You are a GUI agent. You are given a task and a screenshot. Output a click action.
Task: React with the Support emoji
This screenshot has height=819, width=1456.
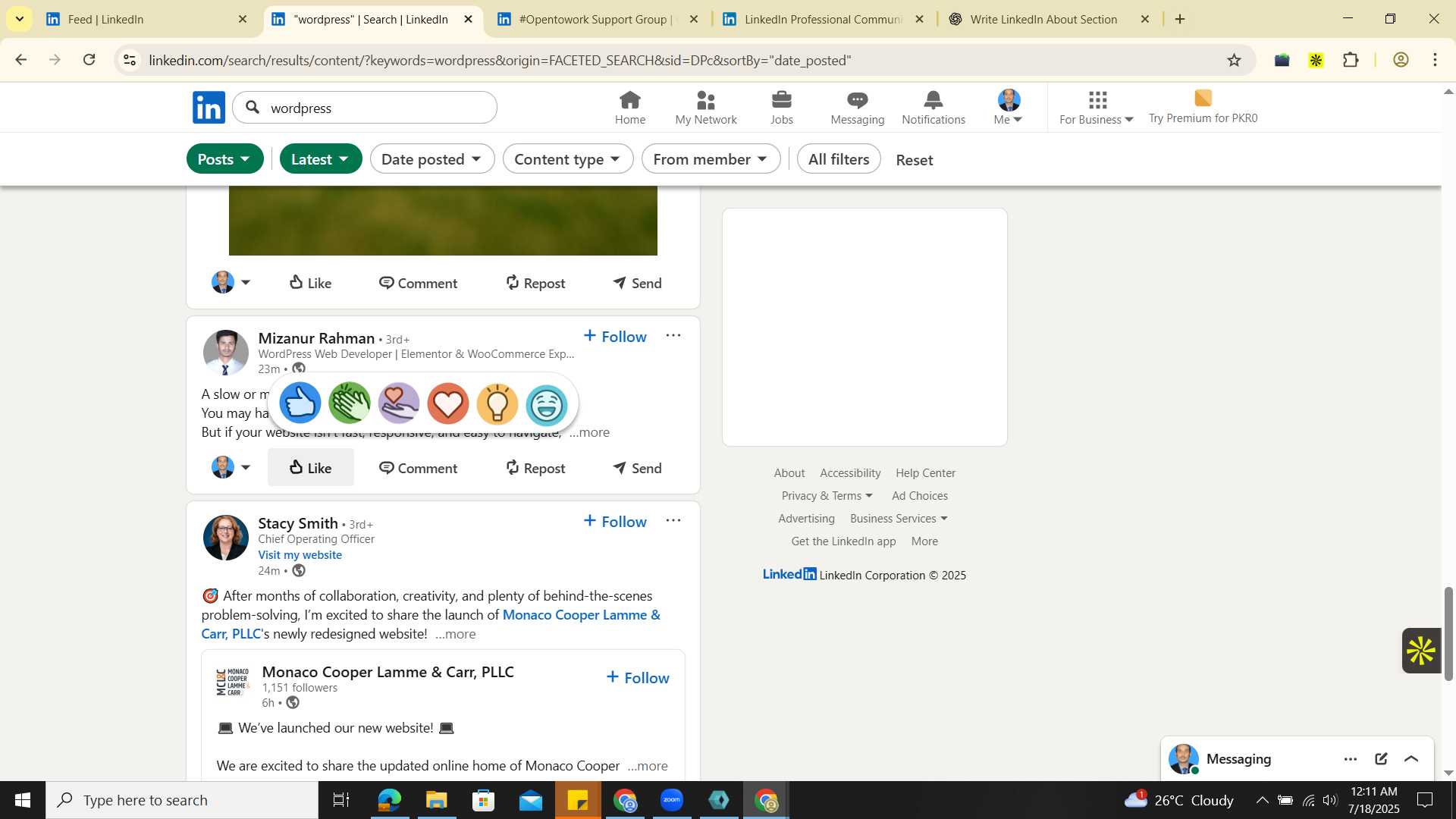(x=399, y=403)
